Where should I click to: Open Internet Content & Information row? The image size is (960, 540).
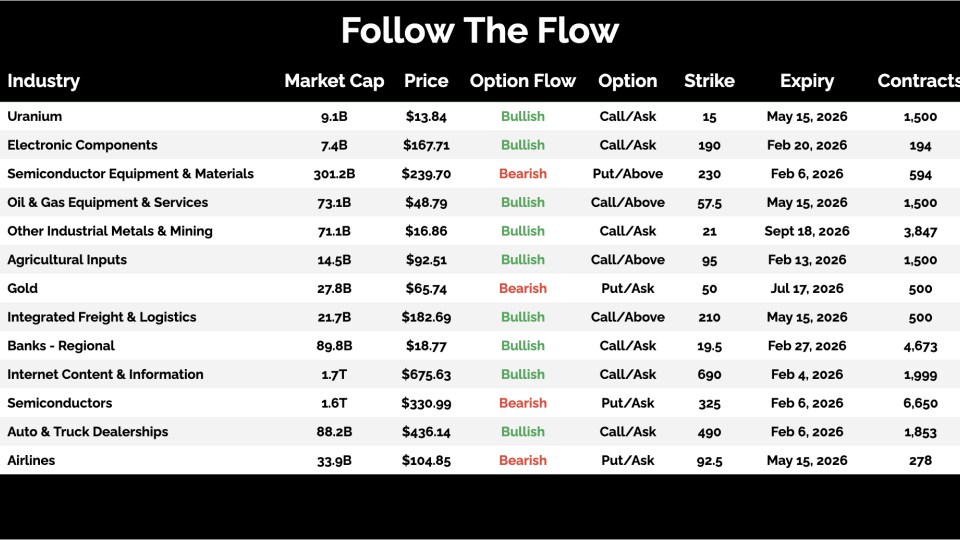105,374
